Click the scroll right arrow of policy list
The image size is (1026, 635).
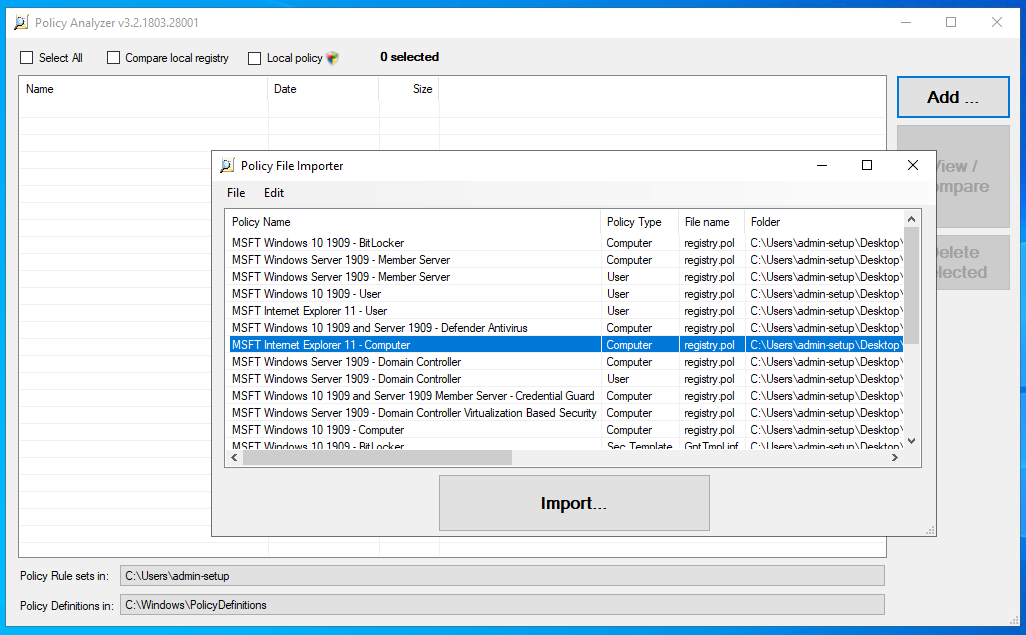tap(894, 458)
